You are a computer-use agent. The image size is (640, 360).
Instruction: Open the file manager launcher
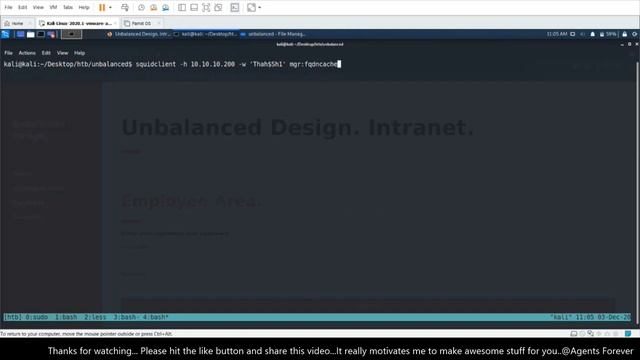(x=31, y=34)
